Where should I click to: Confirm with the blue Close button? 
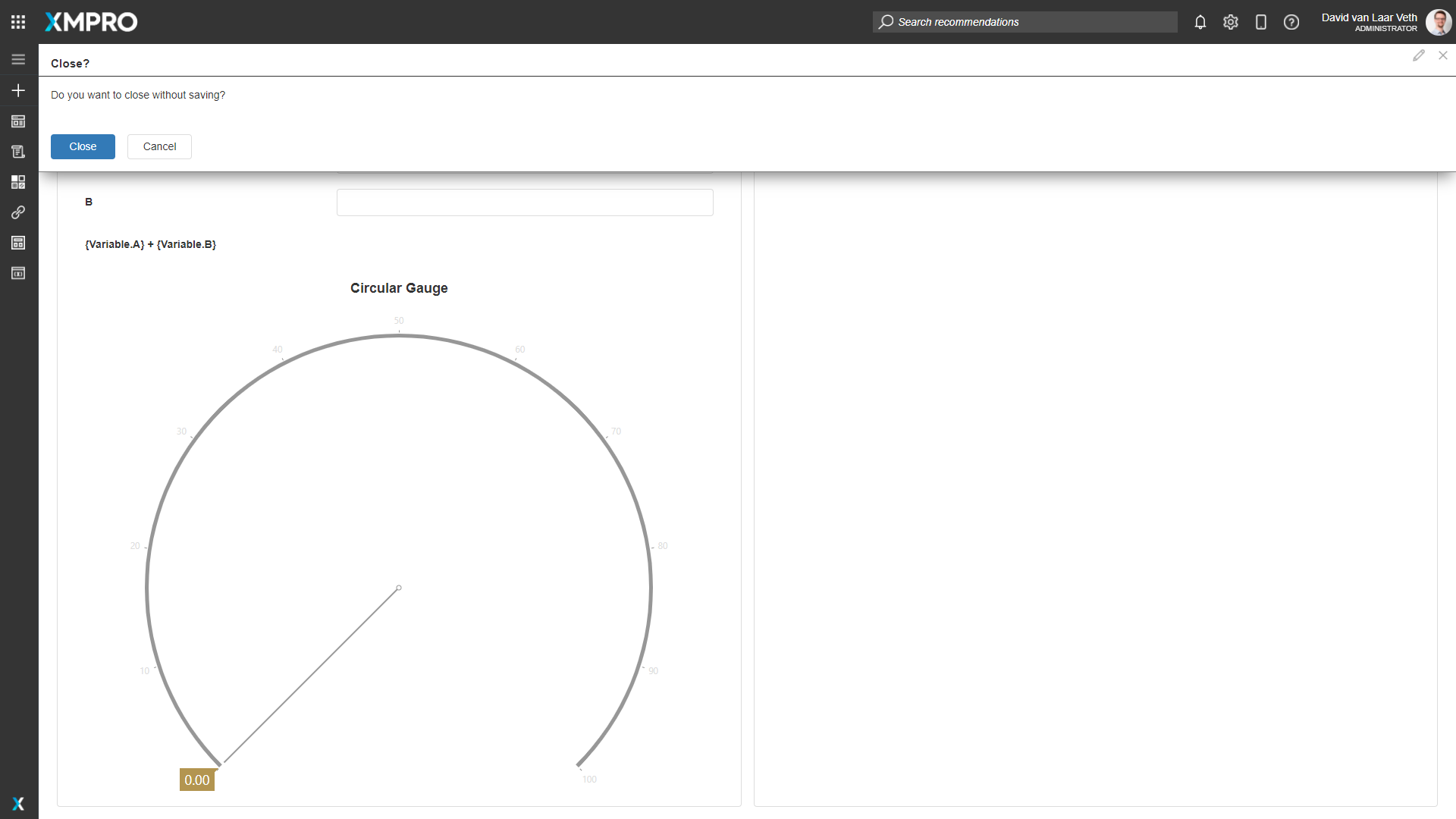coord(83,146)
